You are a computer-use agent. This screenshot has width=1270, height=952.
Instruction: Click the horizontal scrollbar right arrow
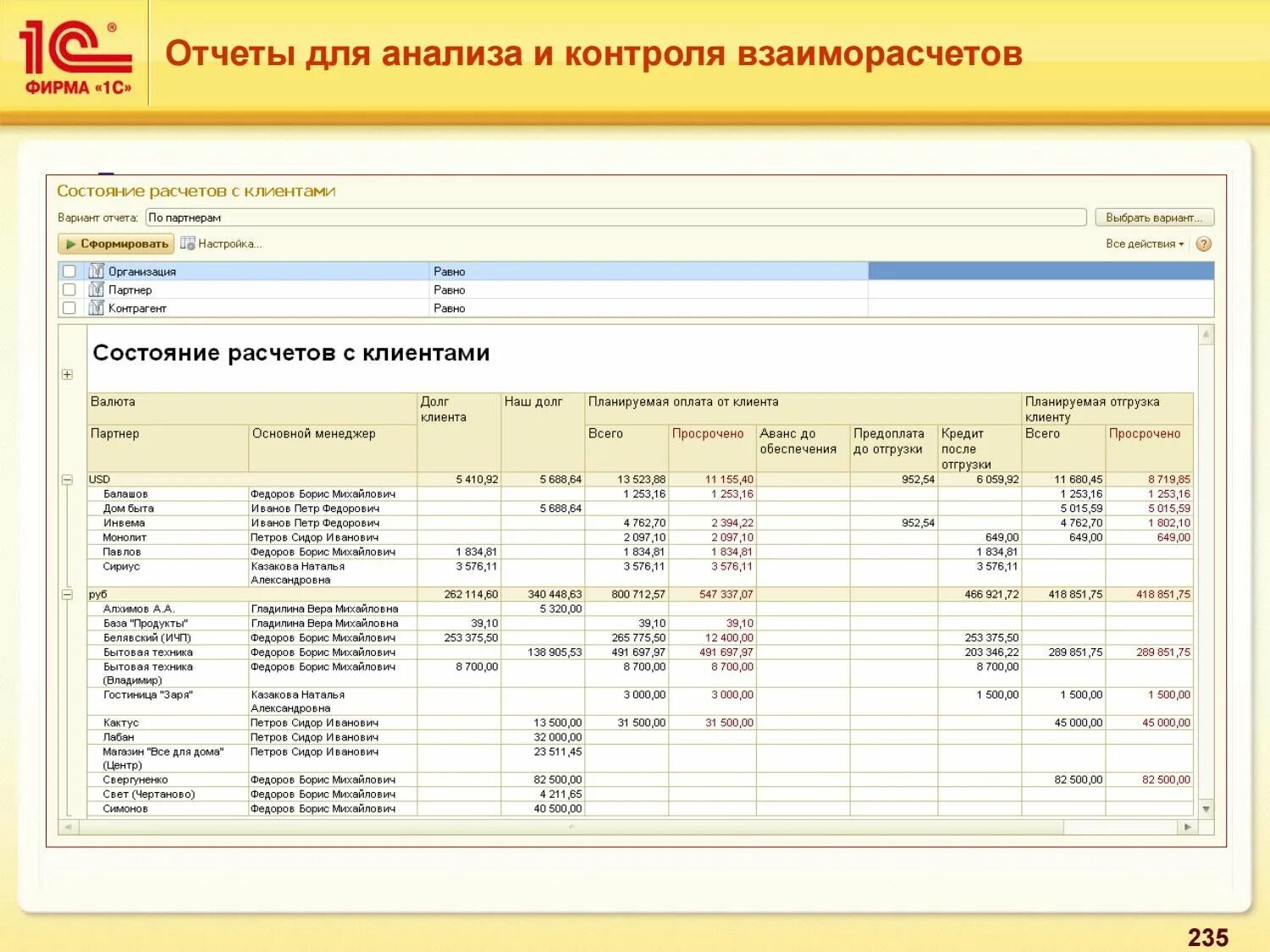1187,827
